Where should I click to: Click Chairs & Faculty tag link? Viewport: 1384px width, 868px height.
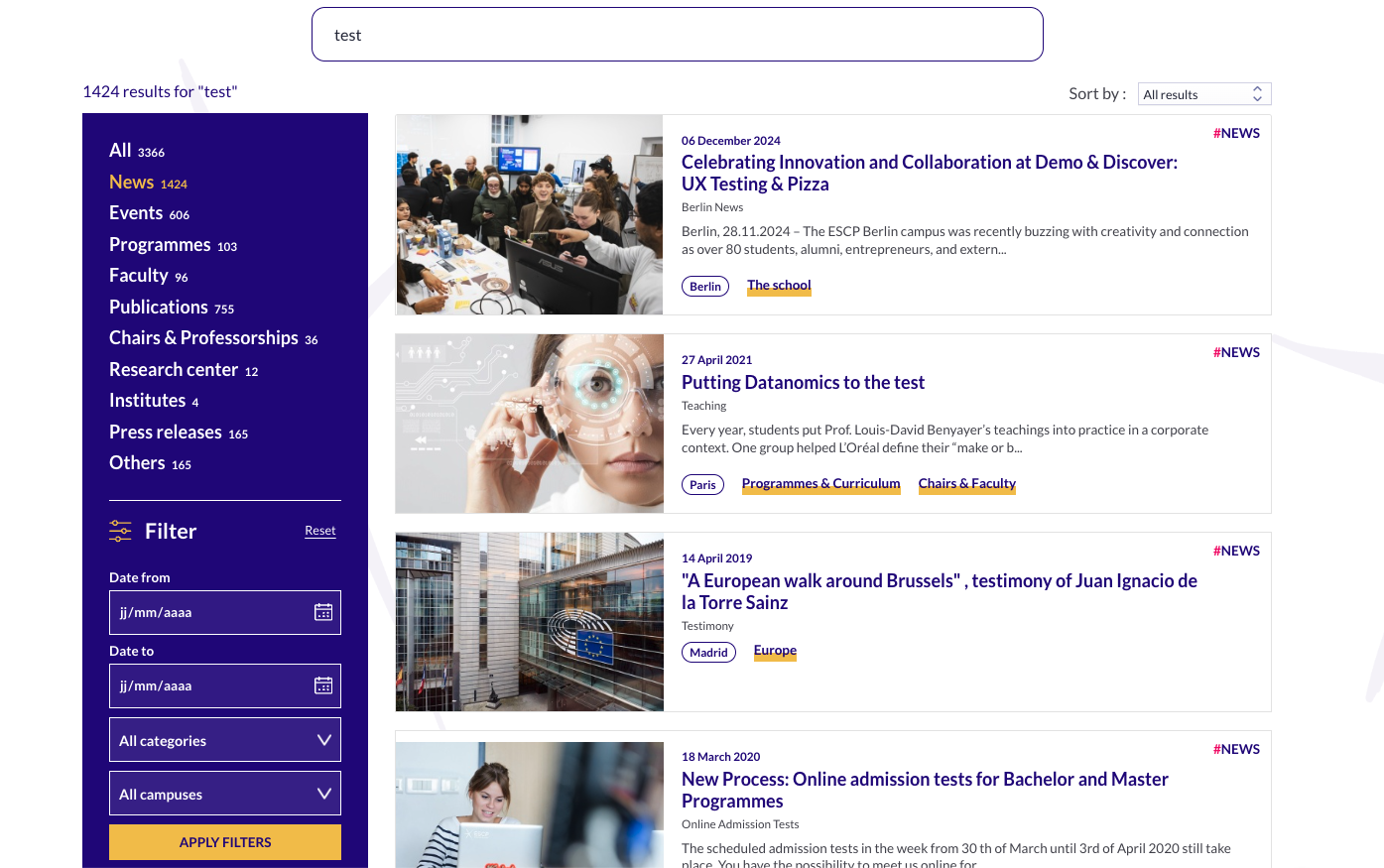(x=967, y=484)
